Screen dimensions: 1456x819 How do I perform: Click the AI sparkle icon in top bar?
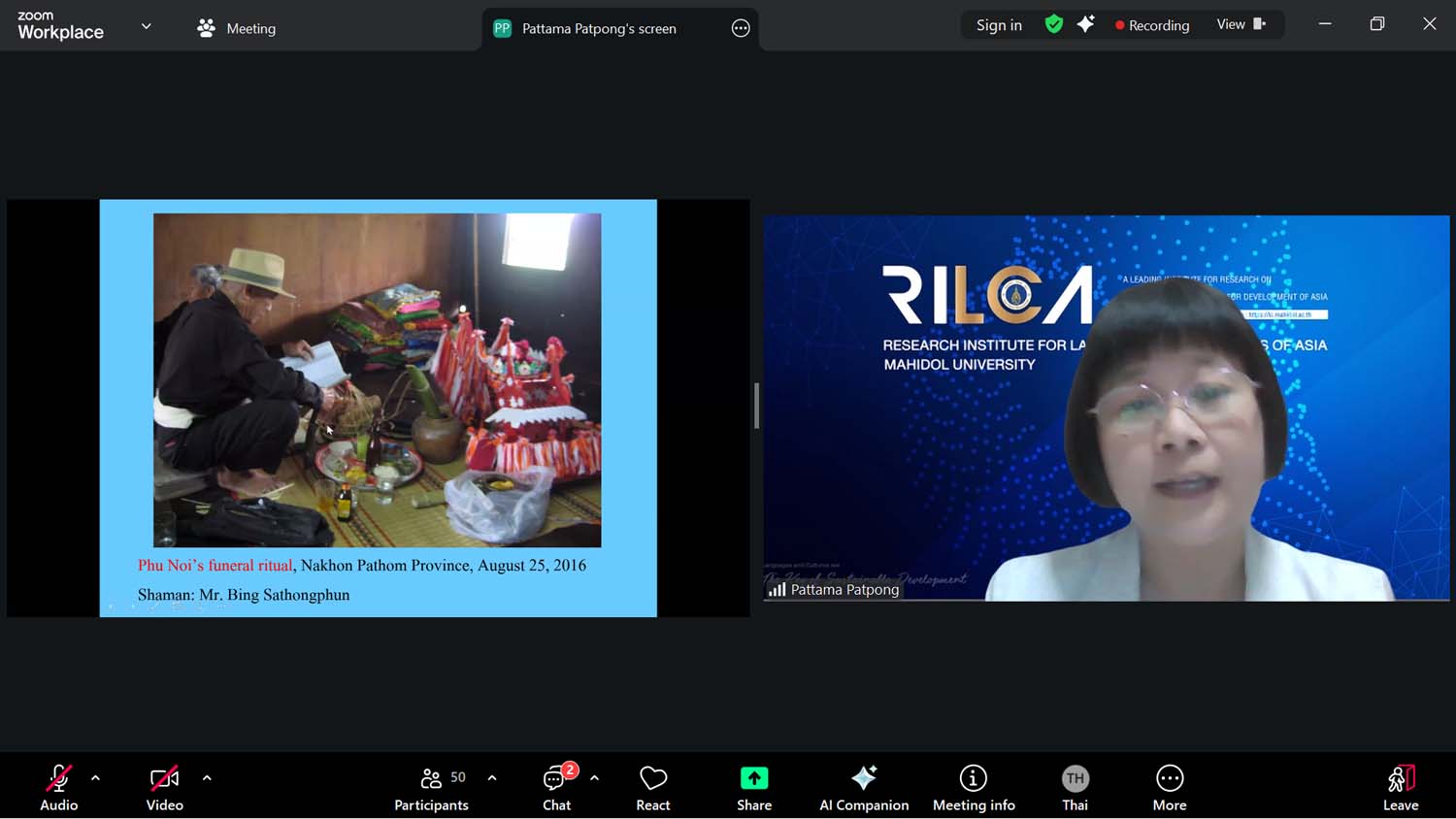[1085, 24]
